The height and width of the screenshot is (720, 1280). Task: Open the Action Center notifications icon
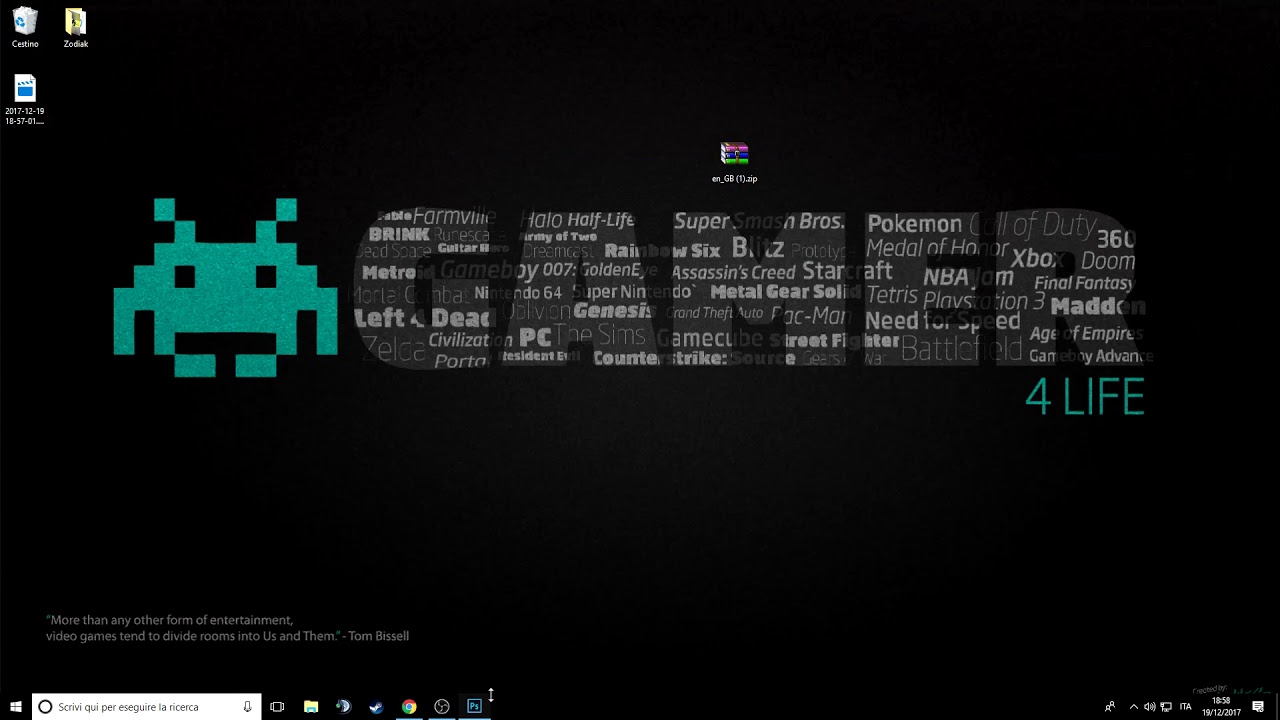(1258, 707)
